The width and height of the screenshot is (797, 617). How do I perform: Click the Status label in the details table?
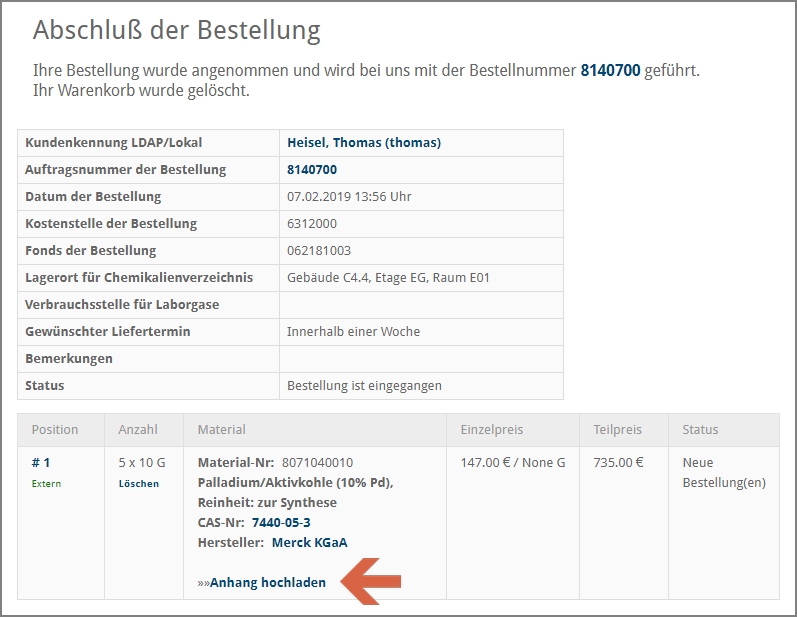point(45,386)
